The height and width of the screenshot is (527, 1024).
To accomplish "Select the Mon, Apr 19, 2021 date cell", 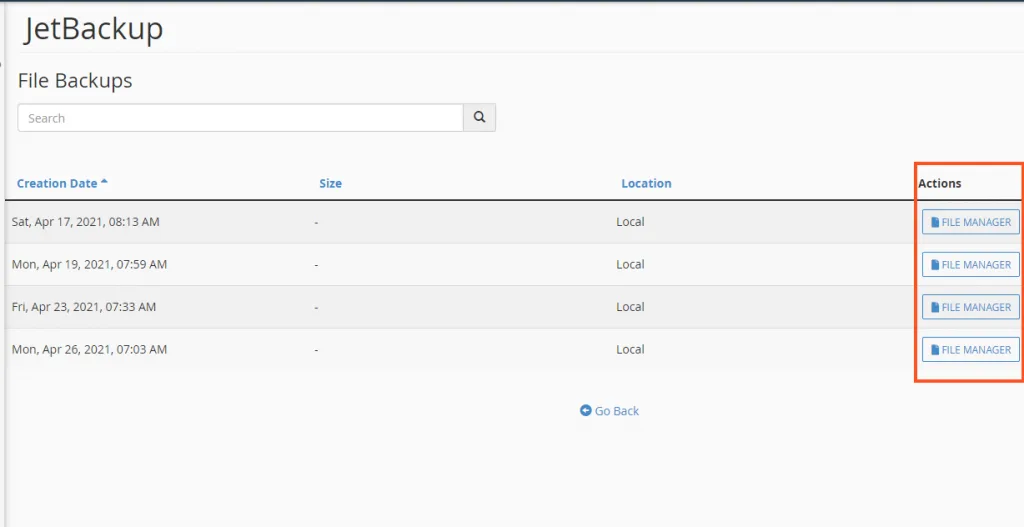I will (x=89, y=265).
